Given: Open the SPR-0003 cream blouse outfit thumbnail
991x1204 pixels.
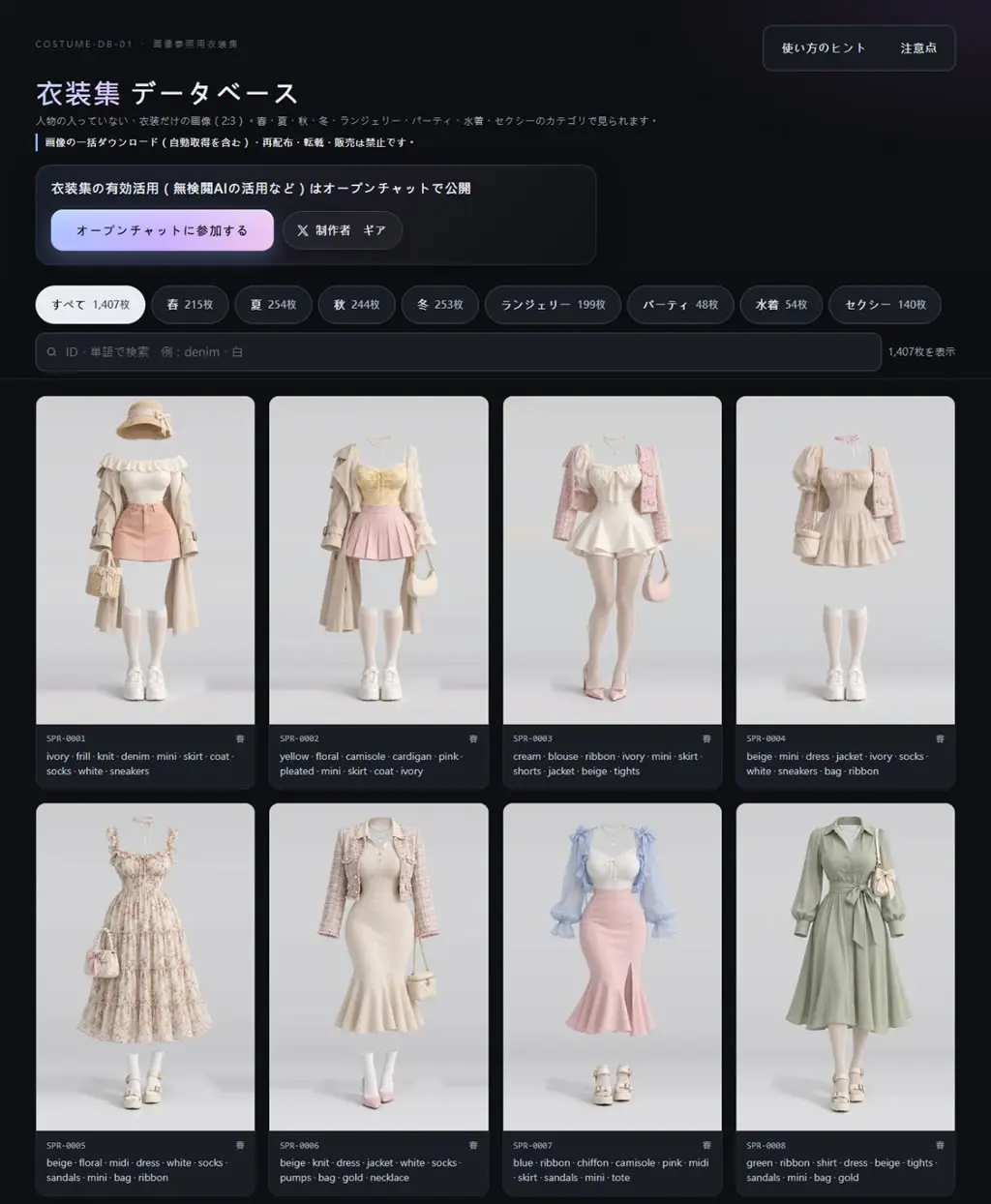Looking at the screenshot, I should [x=612, y=560].
